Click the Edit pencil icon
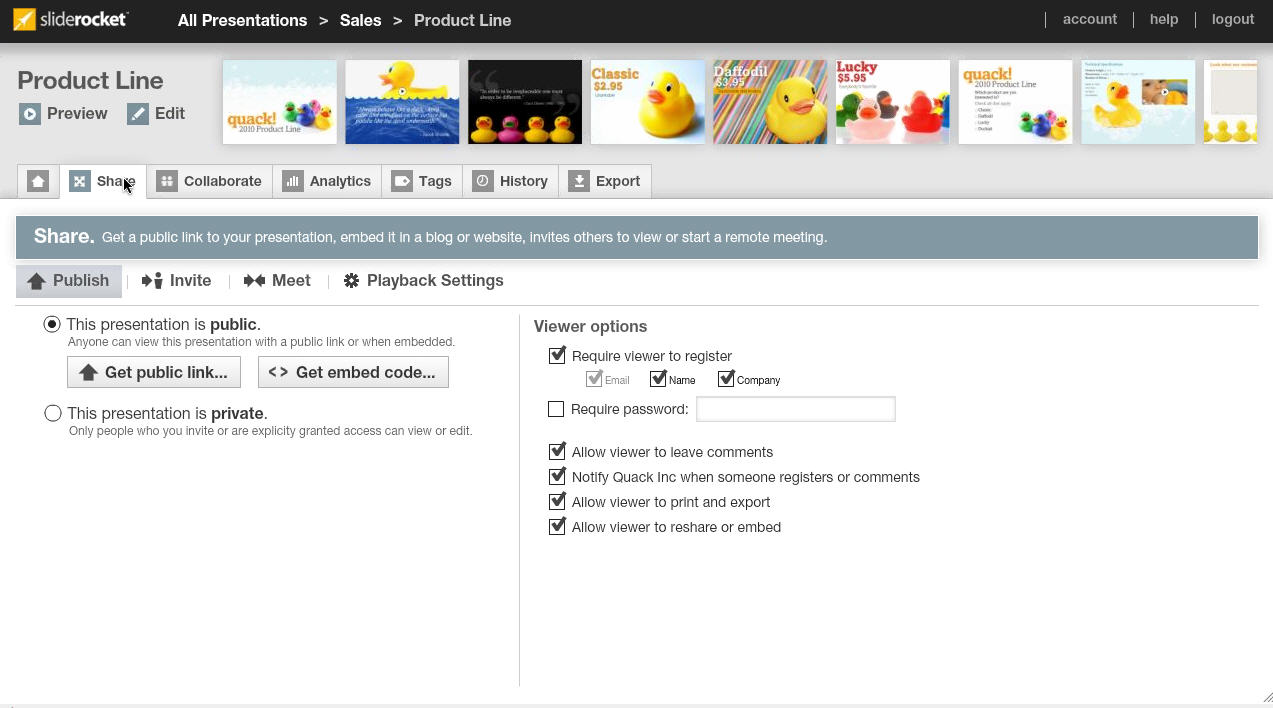The width and height of the screenshot is (1273, 708). tap(138, 114)
